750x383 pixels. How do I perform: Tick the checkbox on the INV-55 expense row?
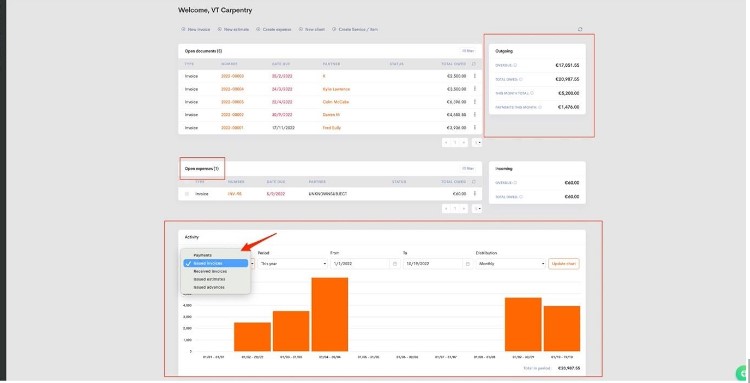click(187, 194)
